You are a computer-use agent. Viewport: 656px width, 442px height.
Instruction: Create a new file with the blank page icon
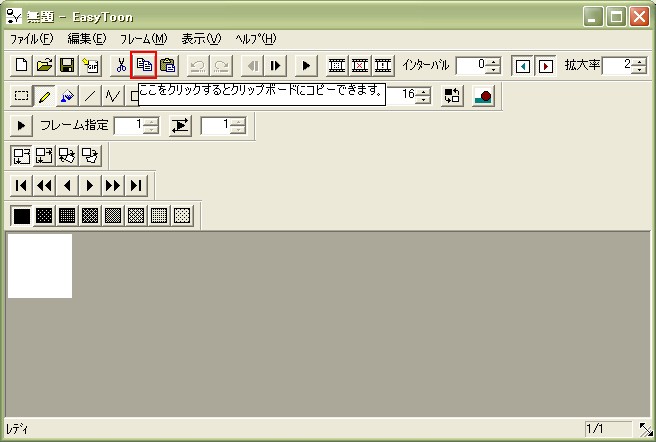(x=21, y=65)
